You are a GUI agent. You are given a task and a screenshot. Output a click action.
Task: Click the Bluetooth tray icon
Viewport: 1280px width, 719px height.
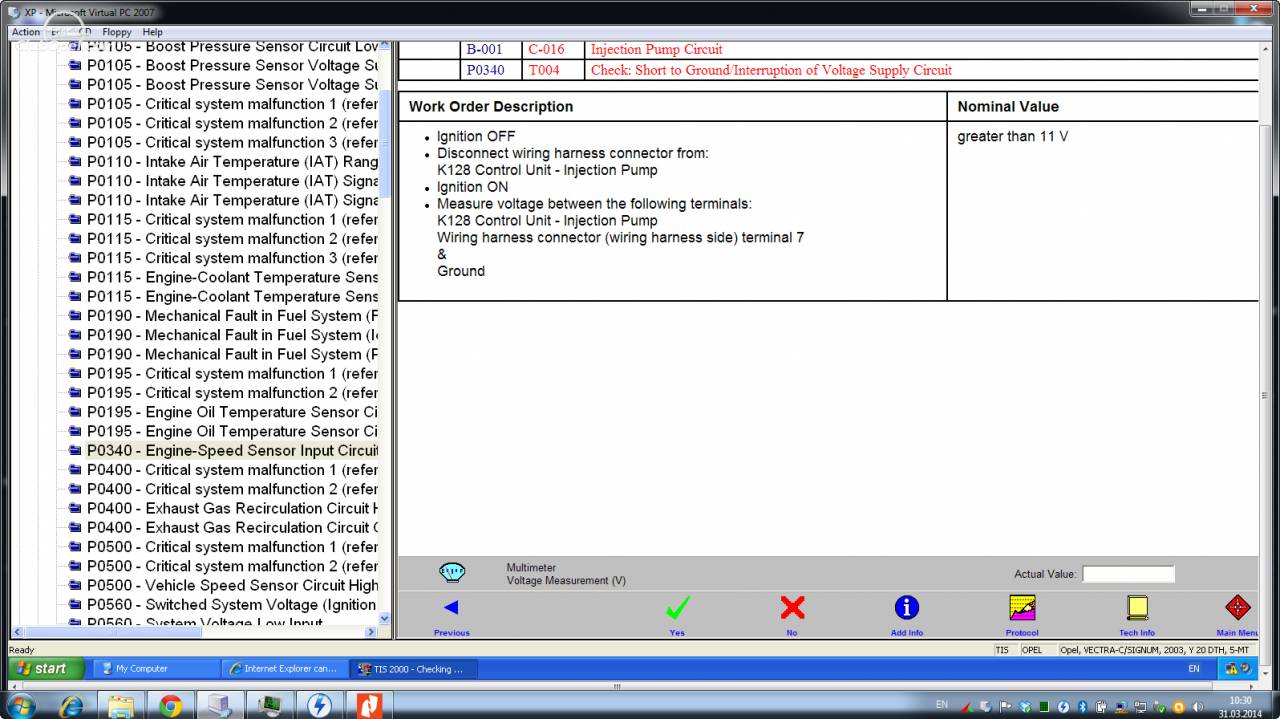tap(1080, 706)
